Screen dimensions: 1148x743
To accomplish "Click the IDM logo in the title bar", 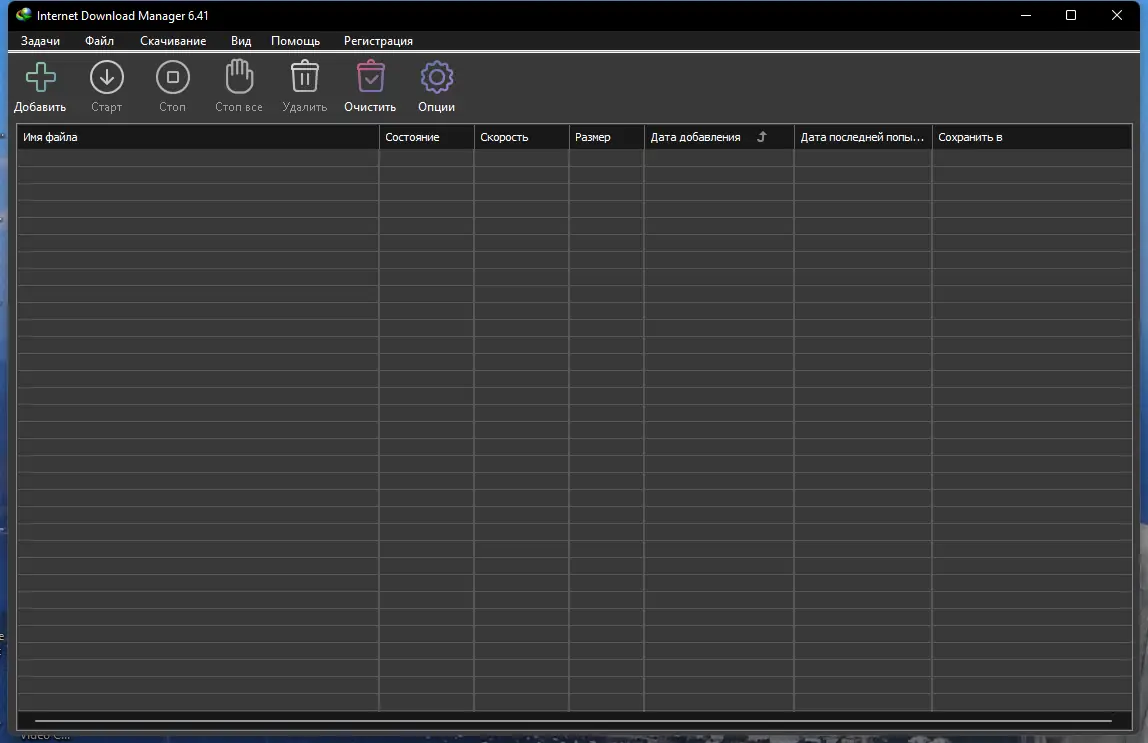I will point(23,15).
